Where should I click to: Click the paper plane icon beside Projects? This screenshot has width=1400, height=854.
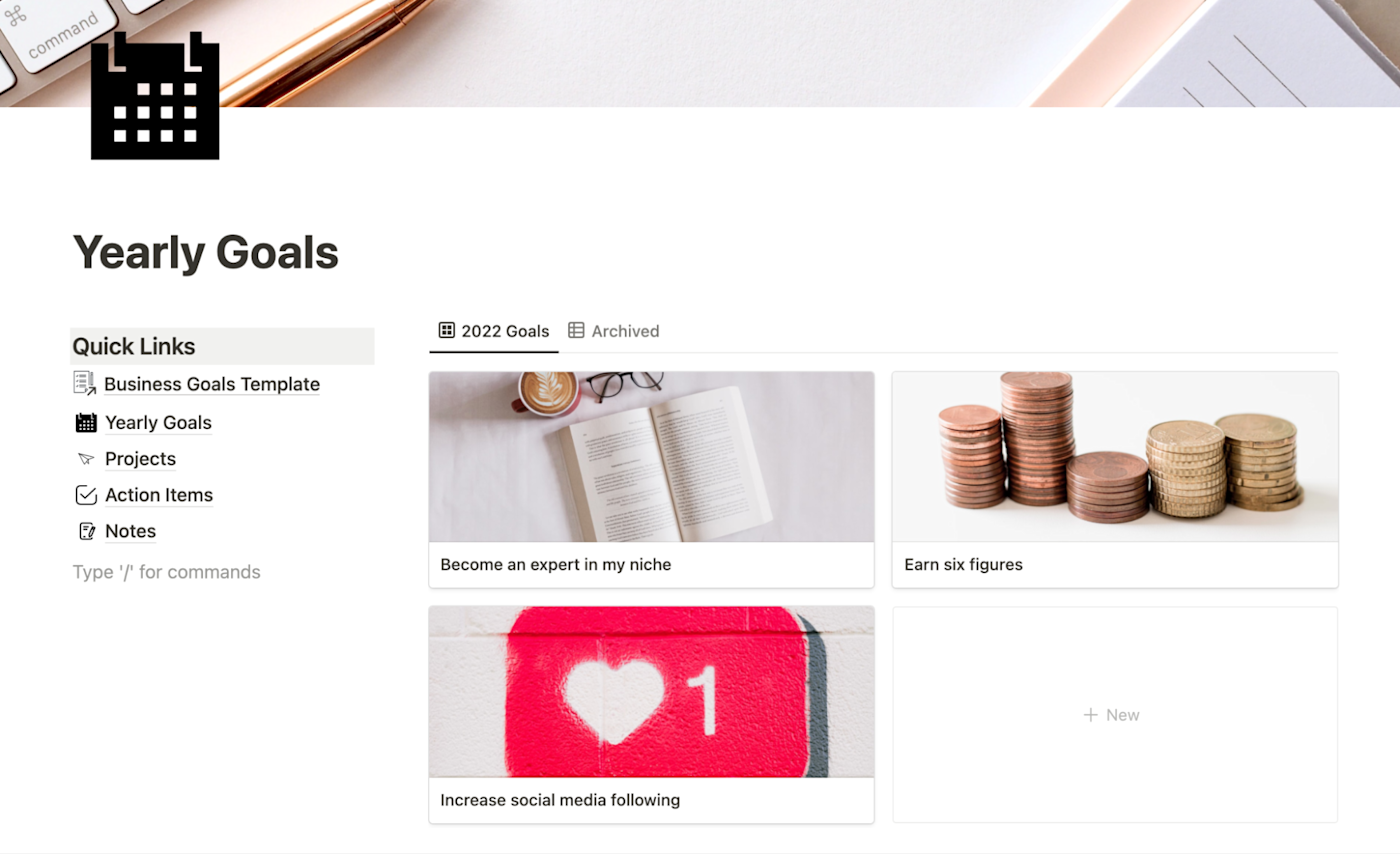coord(86,459)
